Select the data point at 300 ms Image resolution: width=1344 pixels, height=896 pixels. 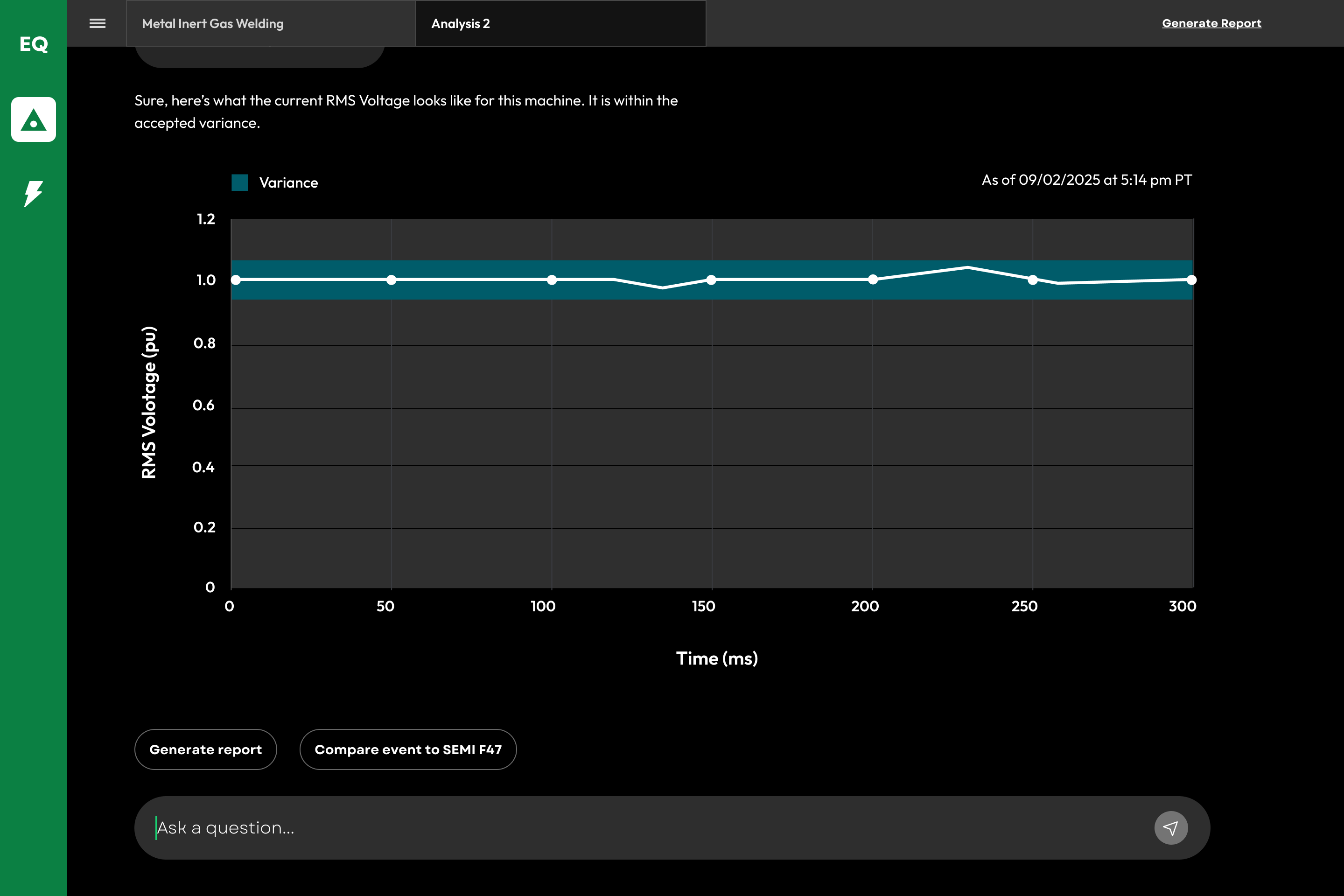pyautogui.click(x=1191, y=280)
